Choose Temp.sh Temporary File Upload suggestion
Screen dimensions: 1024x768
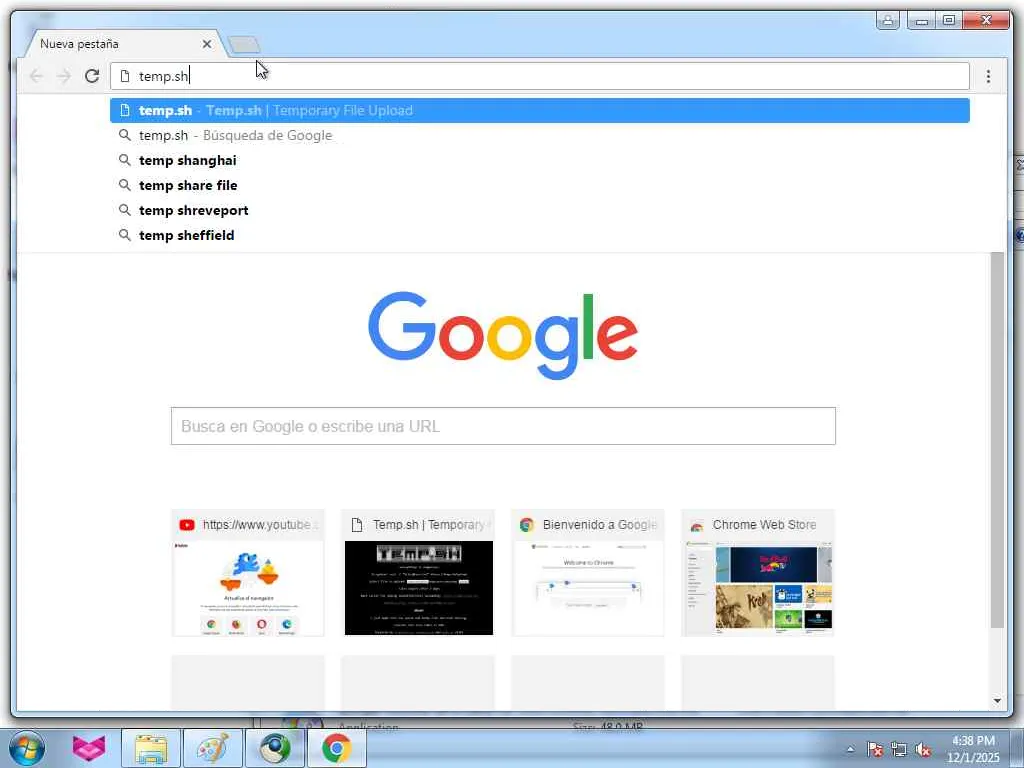coord(539,110)
